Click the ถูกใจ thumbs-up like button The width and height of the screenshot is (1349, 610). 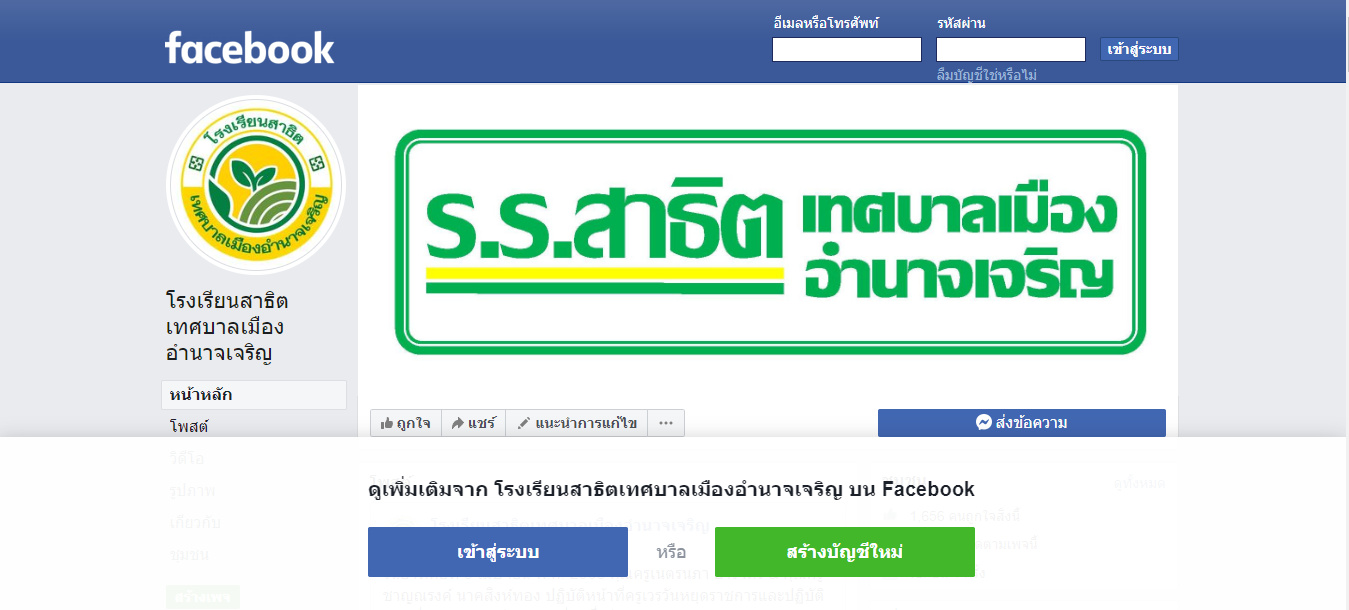pyautogui.click(x=406, y=423)
